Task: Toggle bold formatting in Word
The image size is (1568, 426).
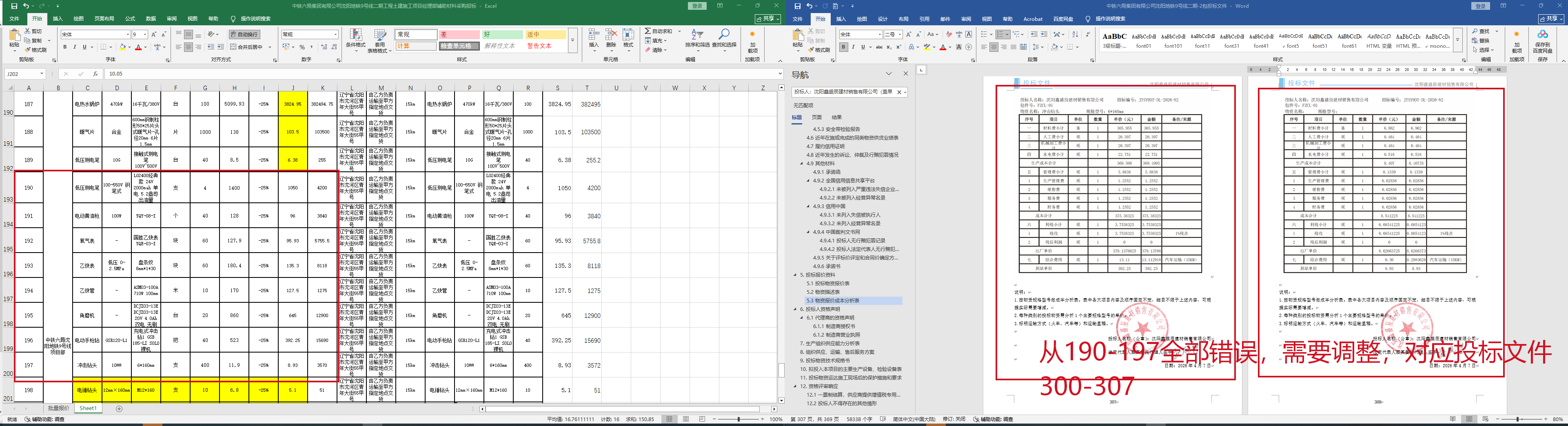Action: pyautogui.click(x=843, y=47)
